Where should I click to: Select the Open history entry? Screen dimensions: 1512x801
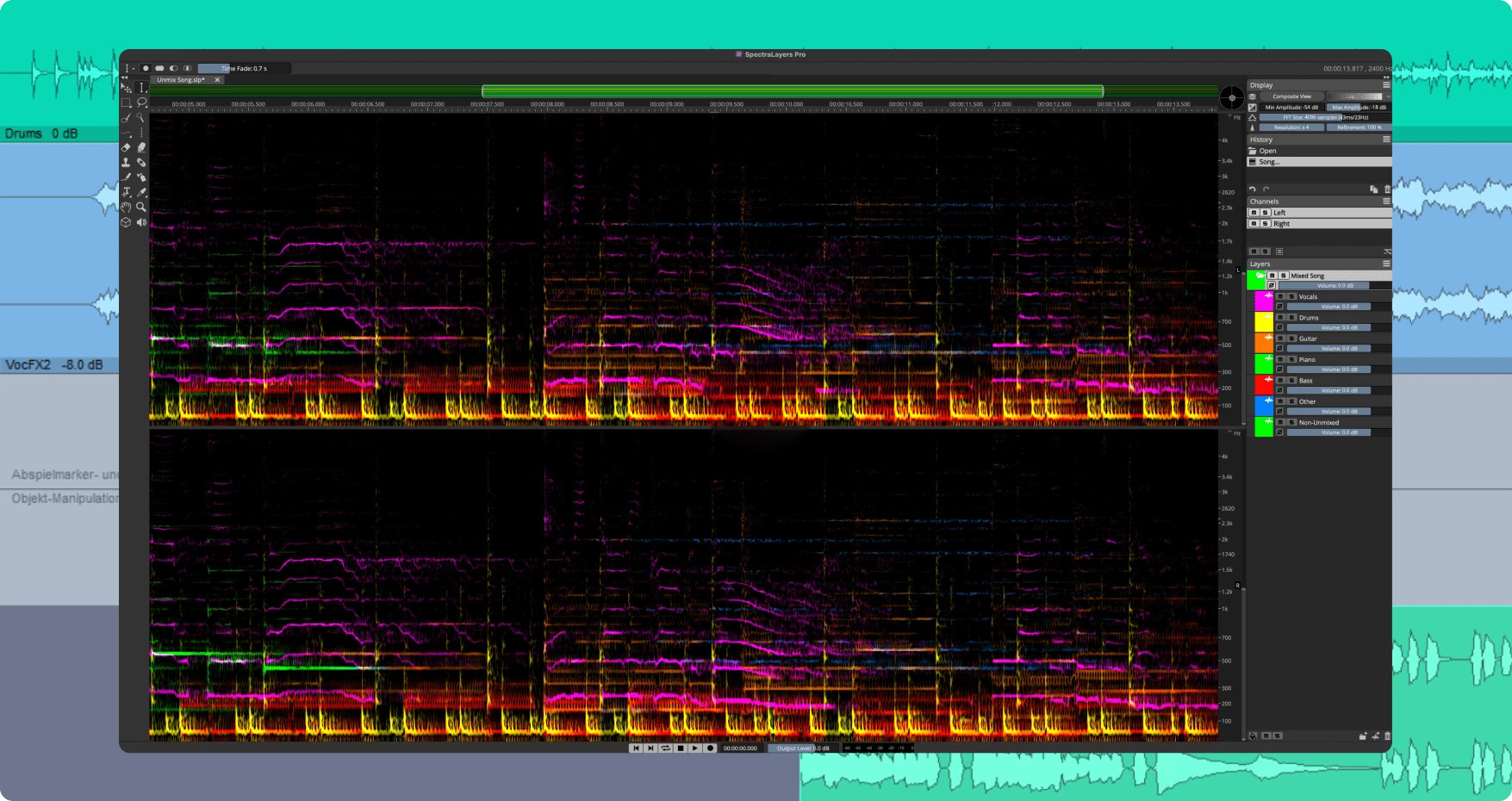click(1319, 151)
